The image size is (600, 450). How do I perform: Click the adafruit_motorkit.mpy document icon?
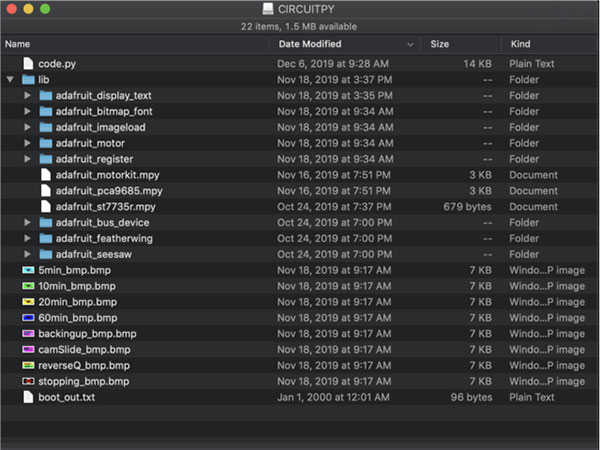46,175
